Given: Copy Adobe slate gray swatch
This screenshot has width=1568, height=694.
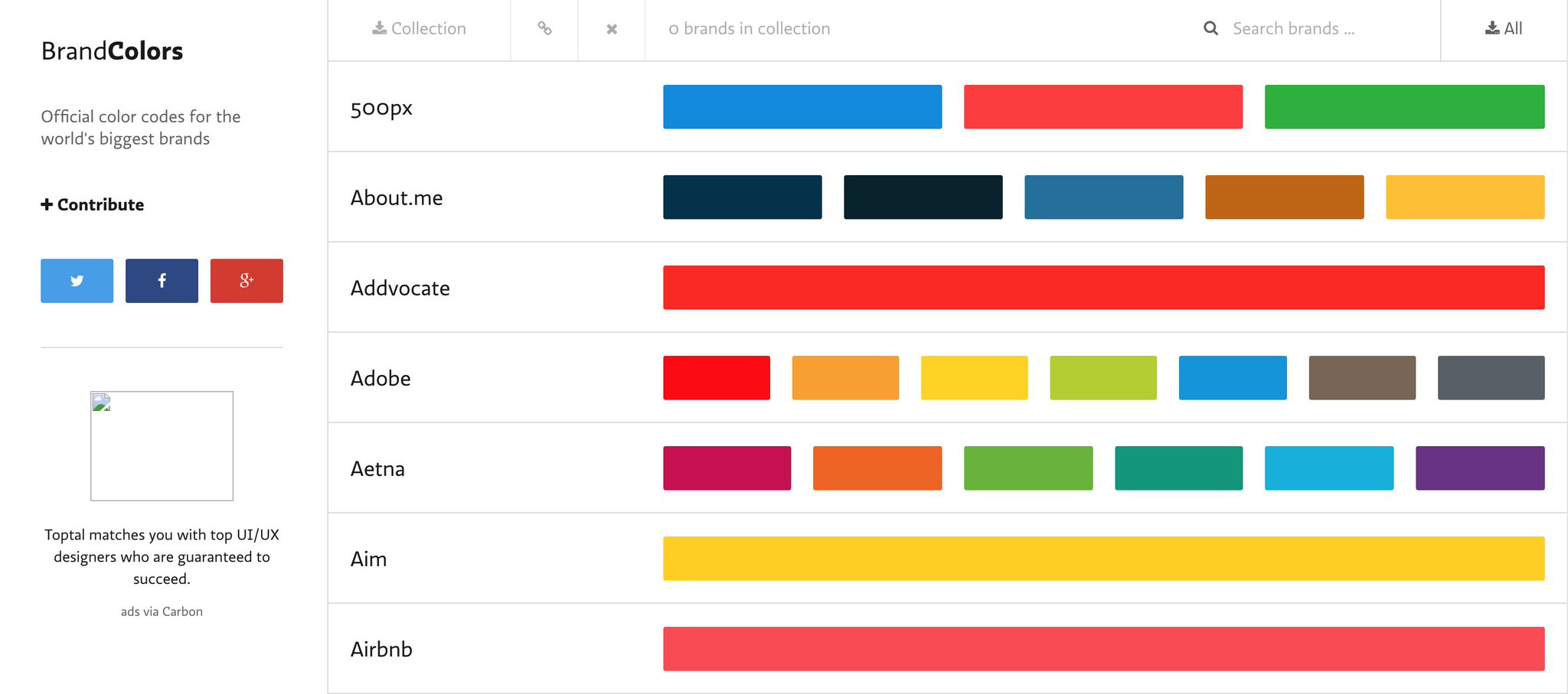Looking at the screenshot, I should point(1491,378).
